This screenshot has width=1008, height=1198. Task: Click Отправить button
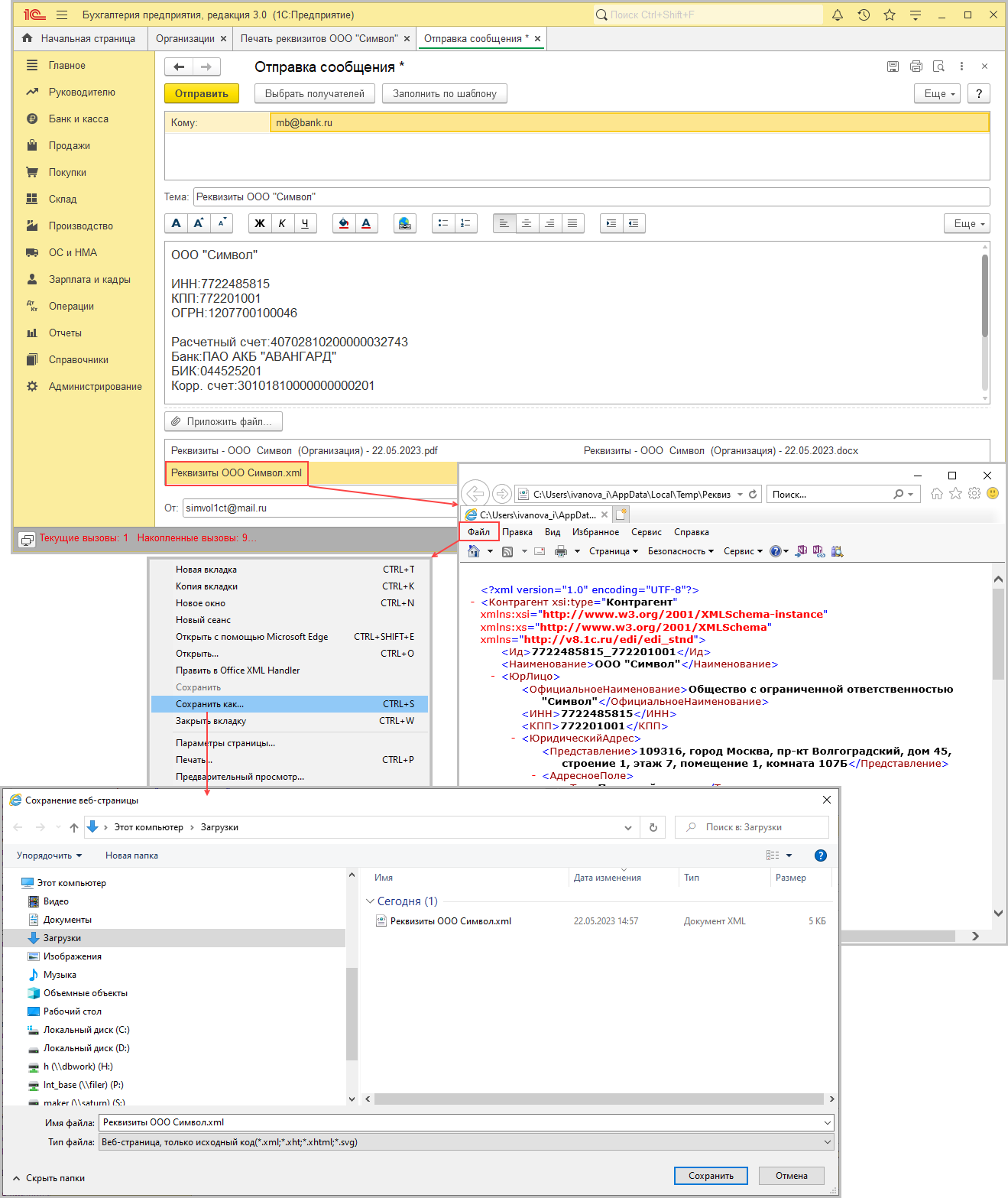pyautogui.click(x=202, y=93)
